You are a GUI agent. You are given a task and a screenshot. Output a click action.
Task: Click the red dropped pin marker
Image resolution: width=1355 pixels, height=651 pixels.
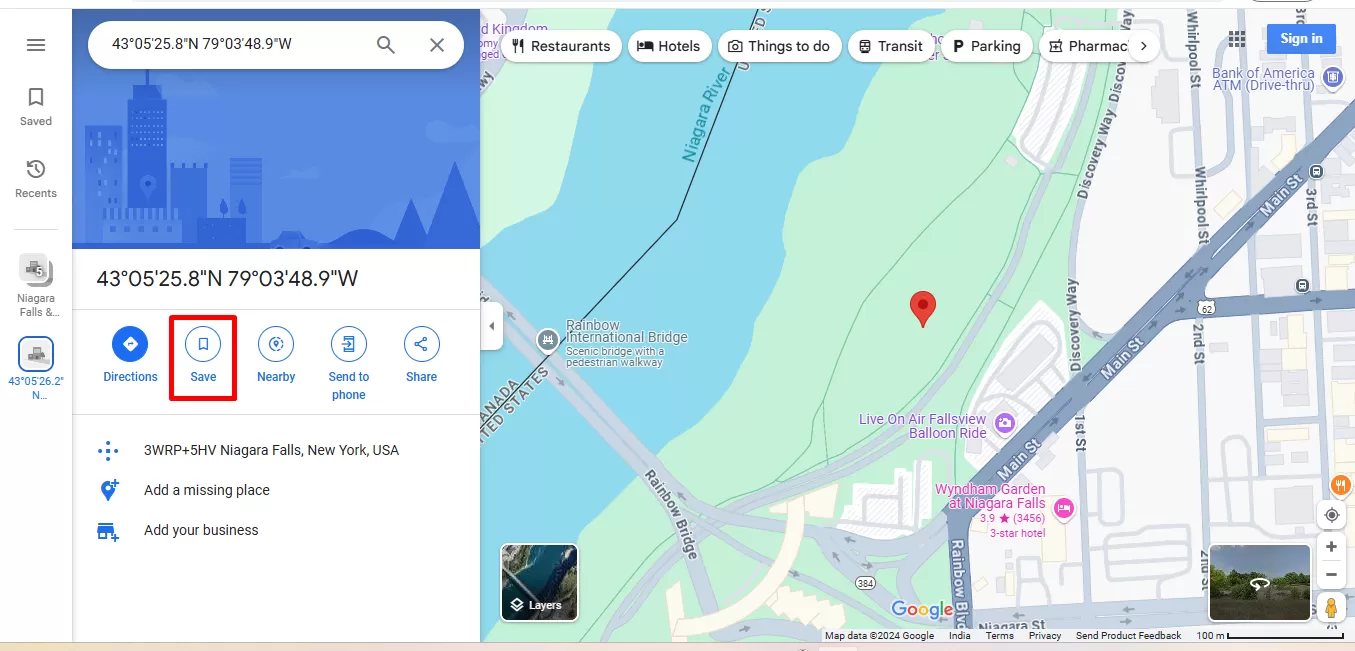click(x=922, y=309)
